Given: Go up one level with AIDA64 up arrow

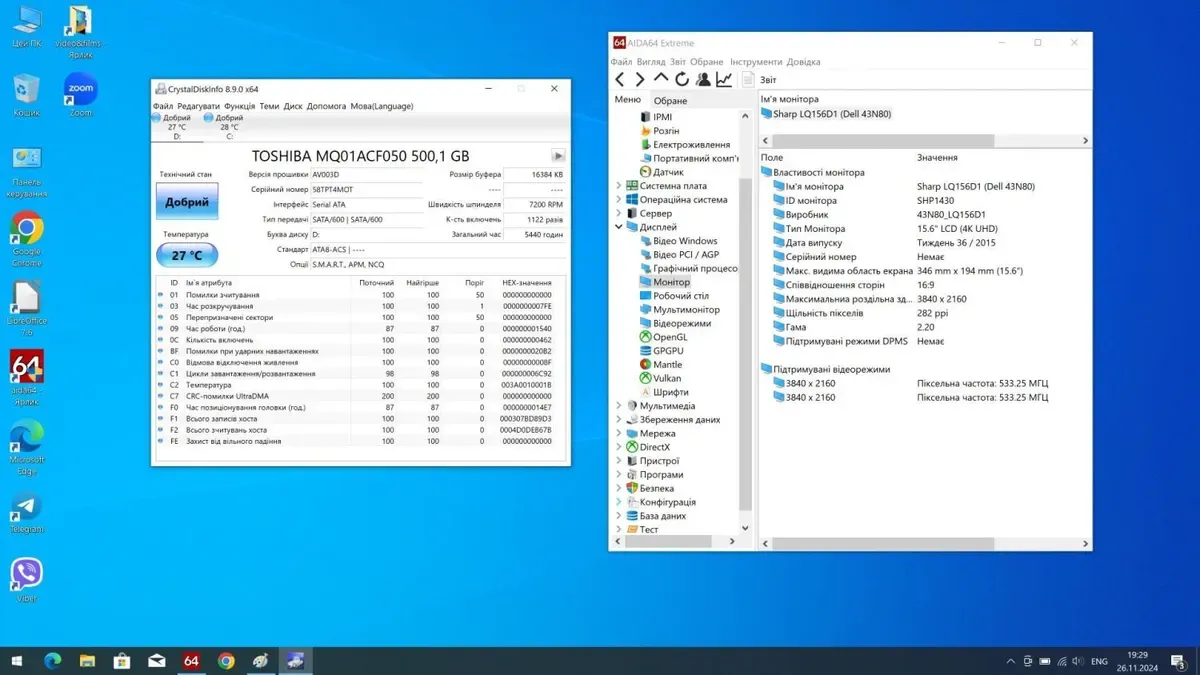Looking at the screenshot, I should (661, 79).
